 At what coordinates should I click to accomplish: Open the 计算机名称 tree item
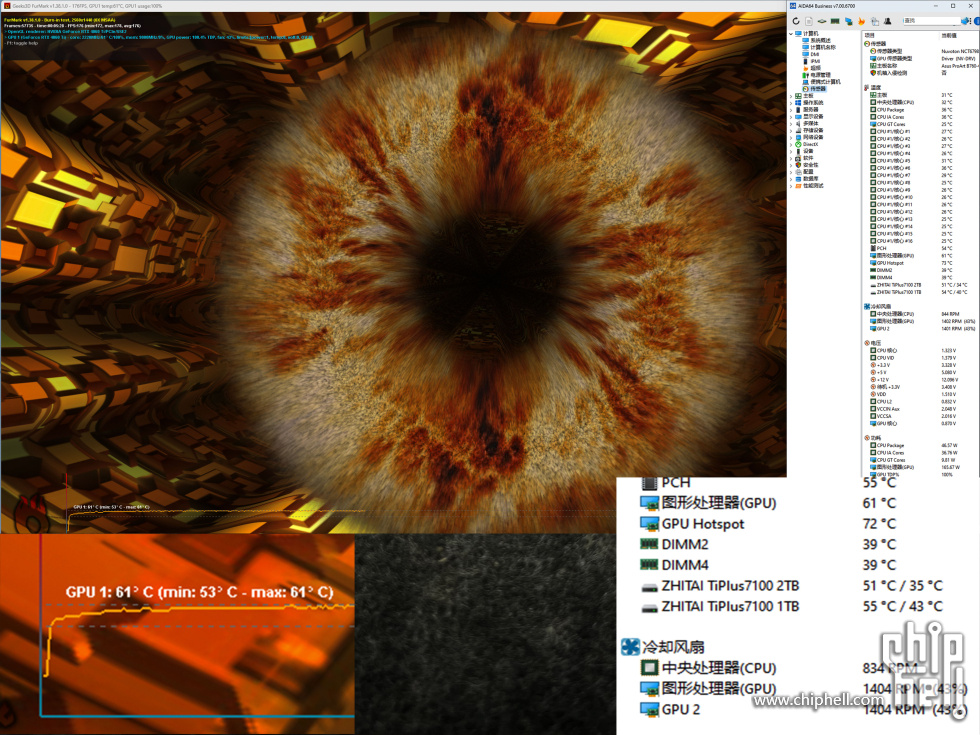(x=823, y=48)
